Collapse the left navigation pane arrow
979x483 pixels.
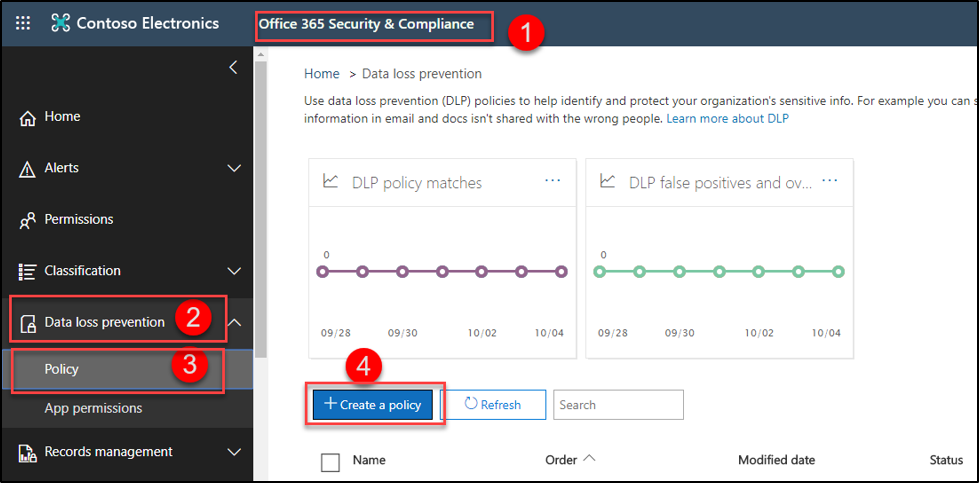click(x=233, y=68)
